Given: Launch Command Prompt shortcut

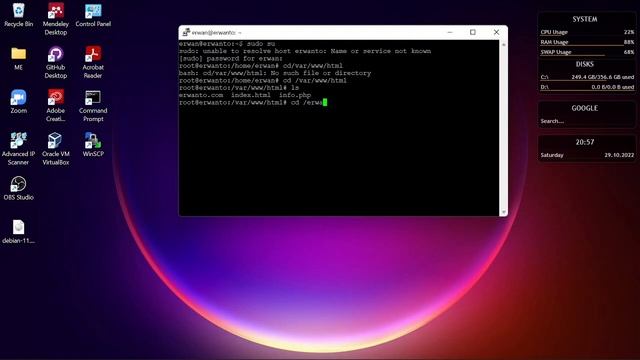Looking at the screenshot, I should (x=93, y=106).
